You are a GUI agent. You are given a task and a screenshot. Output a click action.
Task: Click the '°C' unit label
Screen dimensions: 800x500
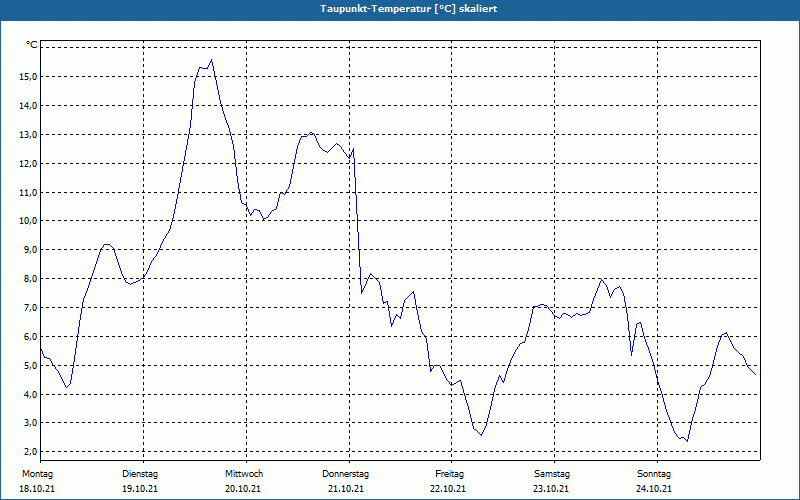32,45
